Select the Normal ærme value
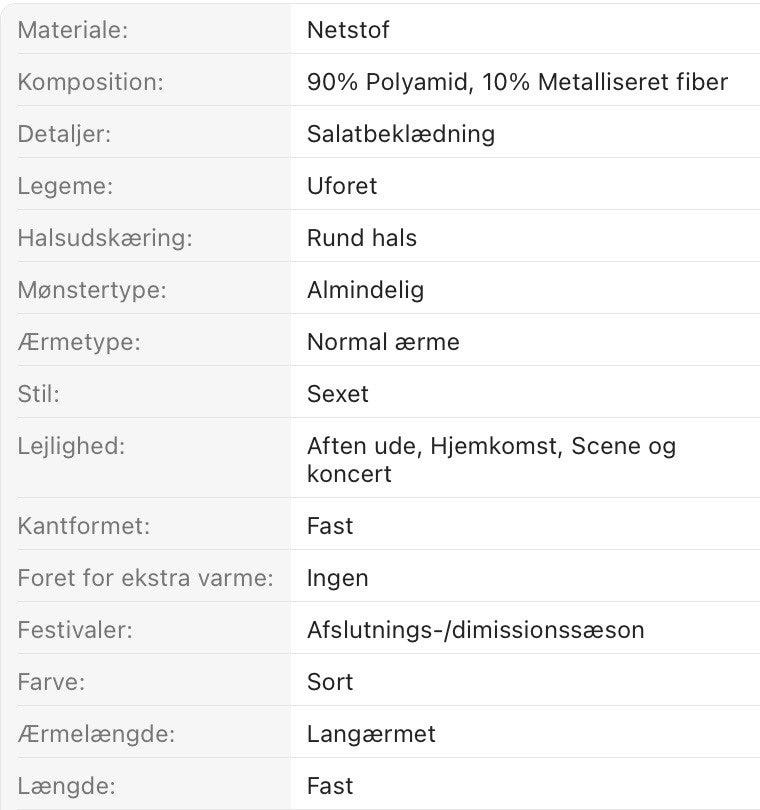The height and width of the screenshot is (810, 760). click(383, 342)
